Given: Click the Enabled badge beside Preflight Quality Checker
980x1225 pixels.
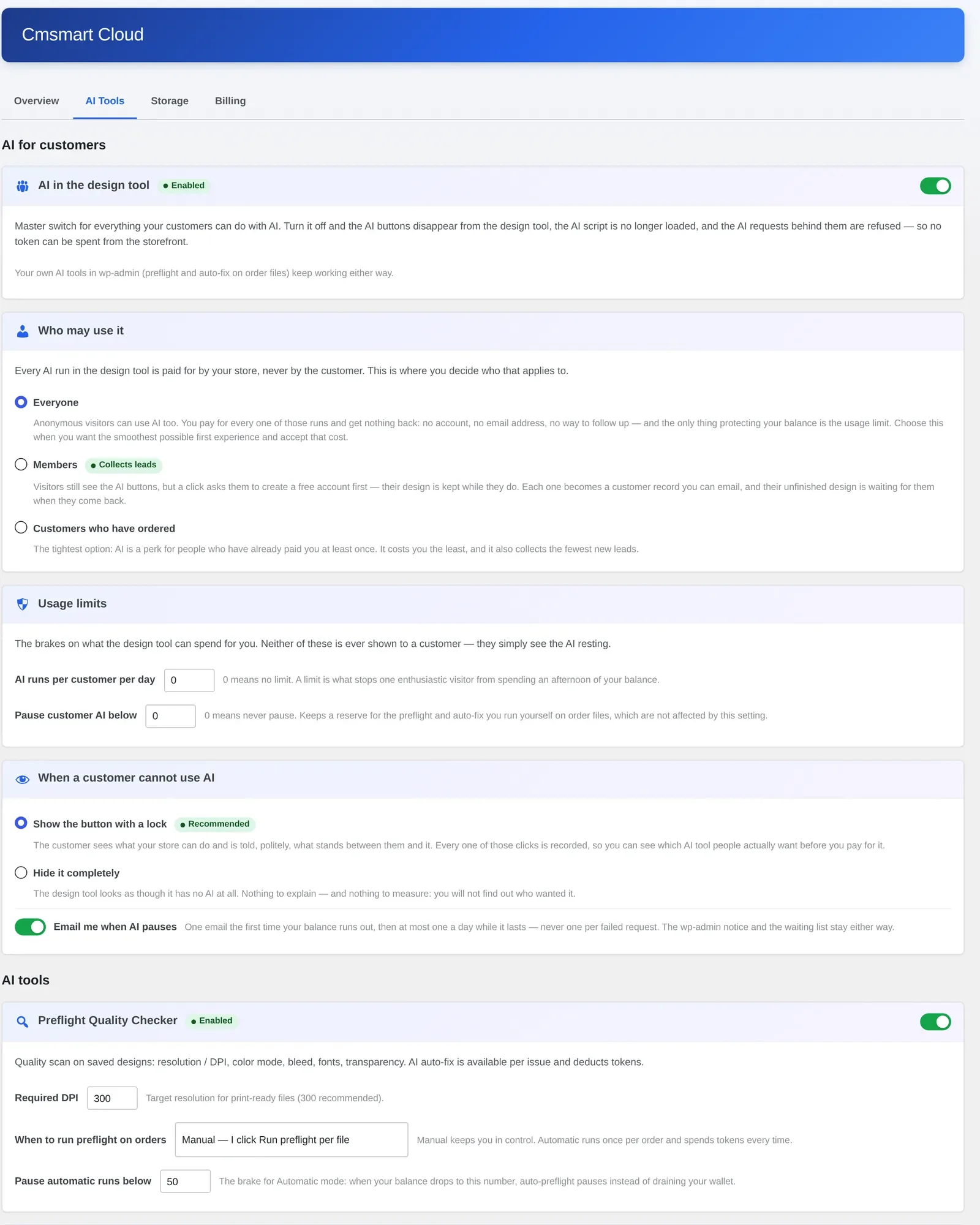Looking at the screenshot, I should click(x=212, y=1021).
